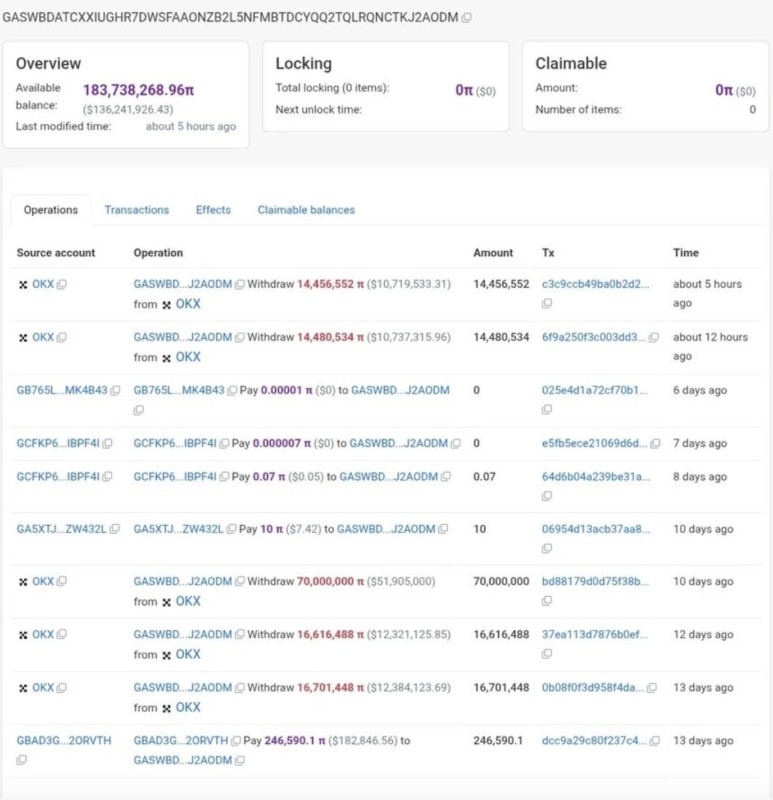Open transaction e5fb5ece21069d6d link

point(594,443)
